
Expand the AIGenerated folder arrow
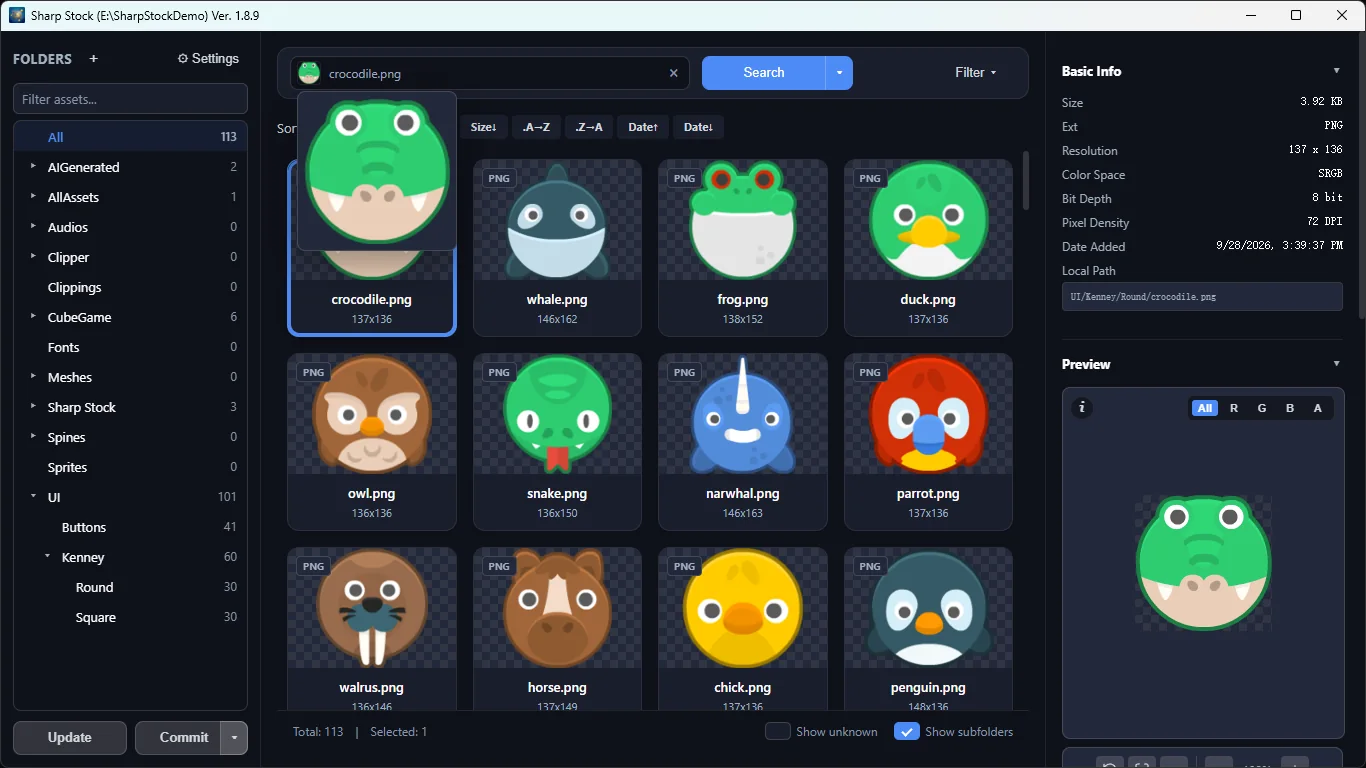(x=33, y=167)
